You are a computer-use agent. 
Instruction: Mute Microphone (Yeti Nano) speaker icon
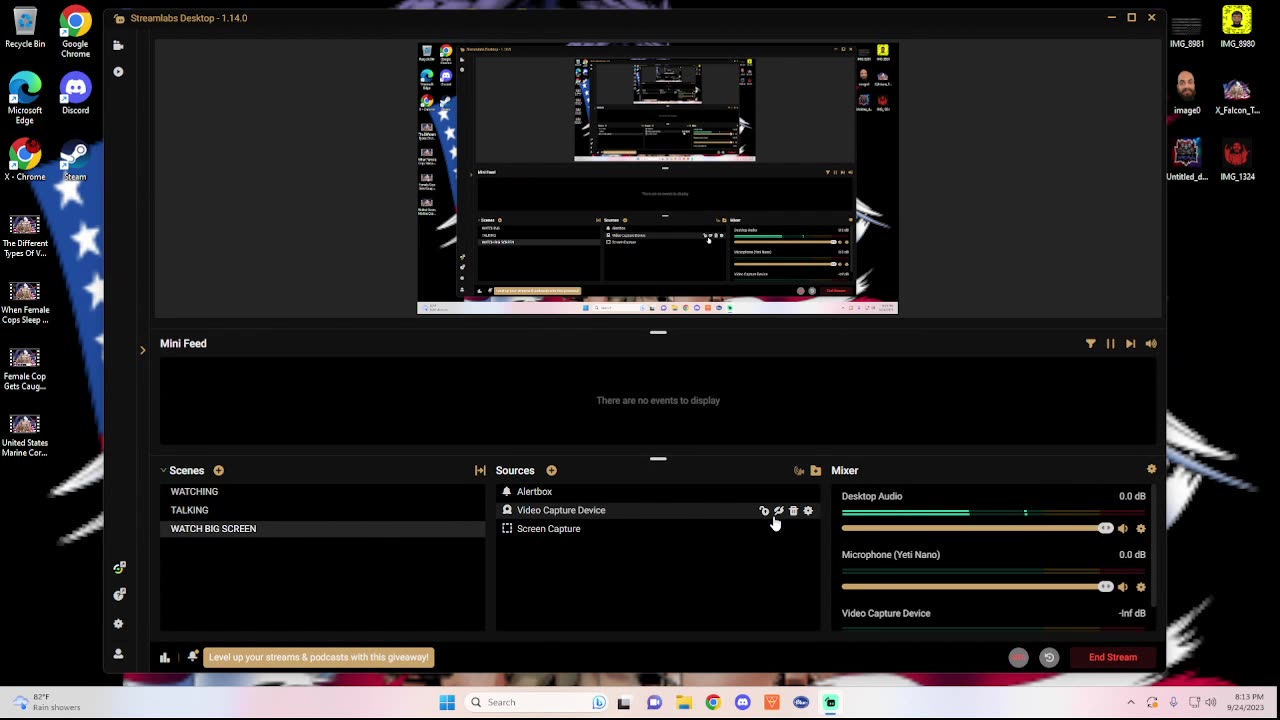pos(1122,587)
